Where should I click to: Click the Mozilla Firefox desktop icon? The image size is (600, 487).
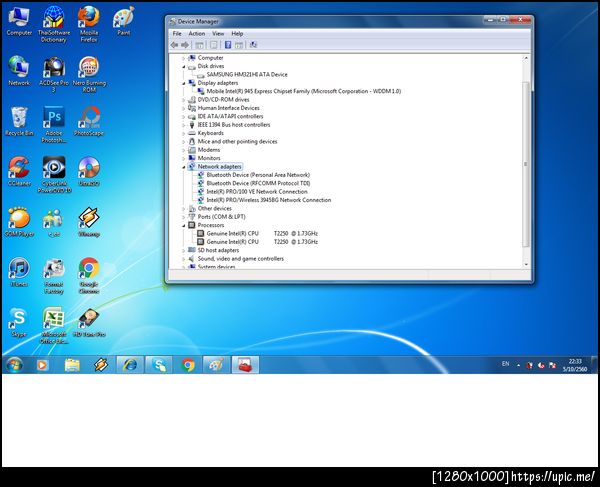point(89,24)
